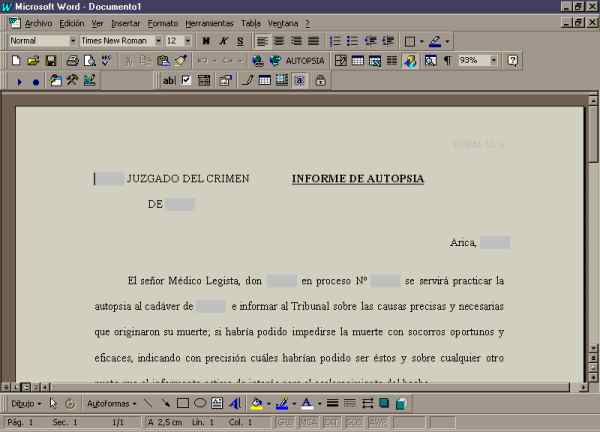Viewport: 600px width, 432px height.
Task: Click the protect form padlock icon
Action: 319,81
